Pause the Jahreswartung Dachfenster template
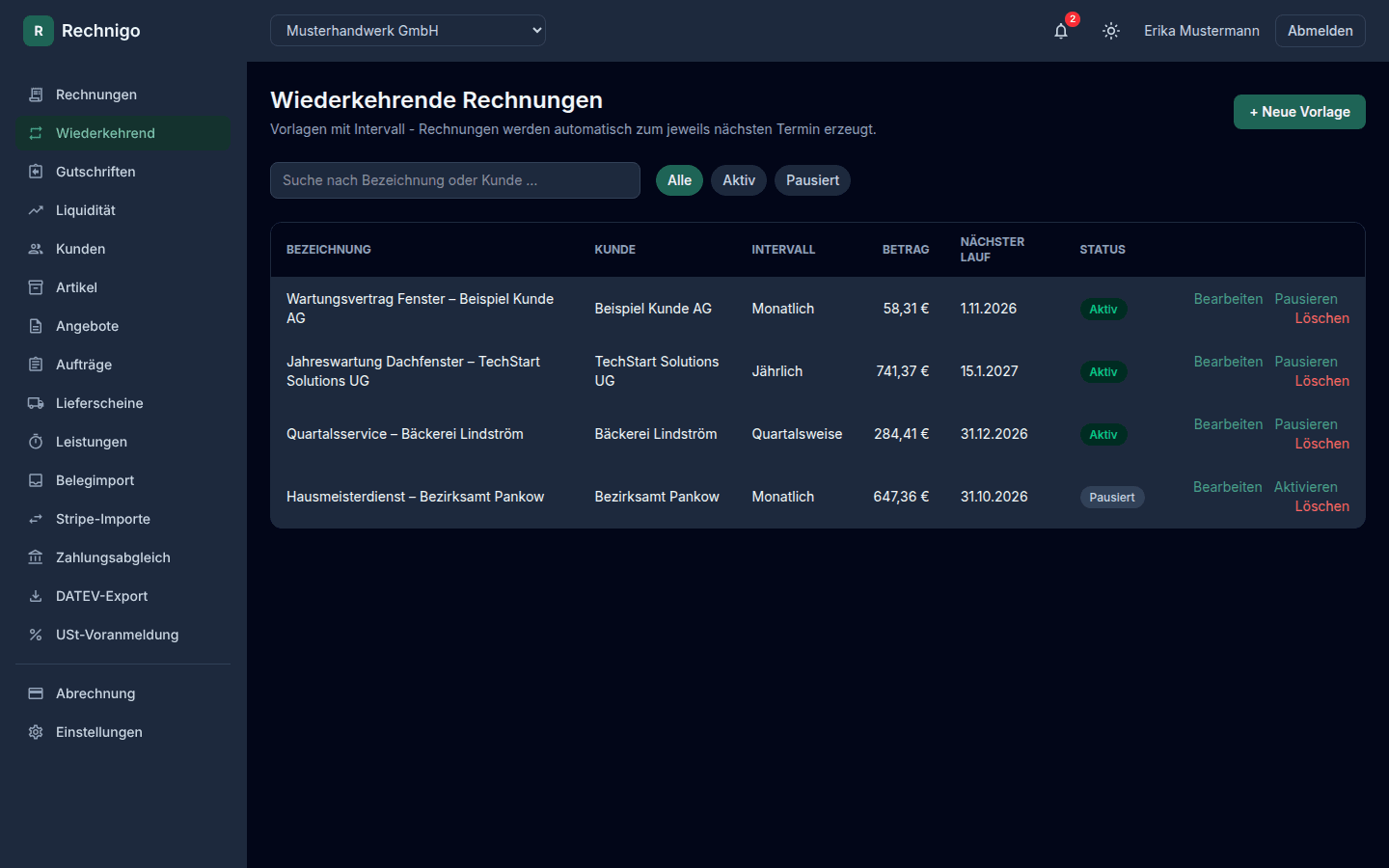This screenshot has height=868, width=1389. pos(1306,362)
